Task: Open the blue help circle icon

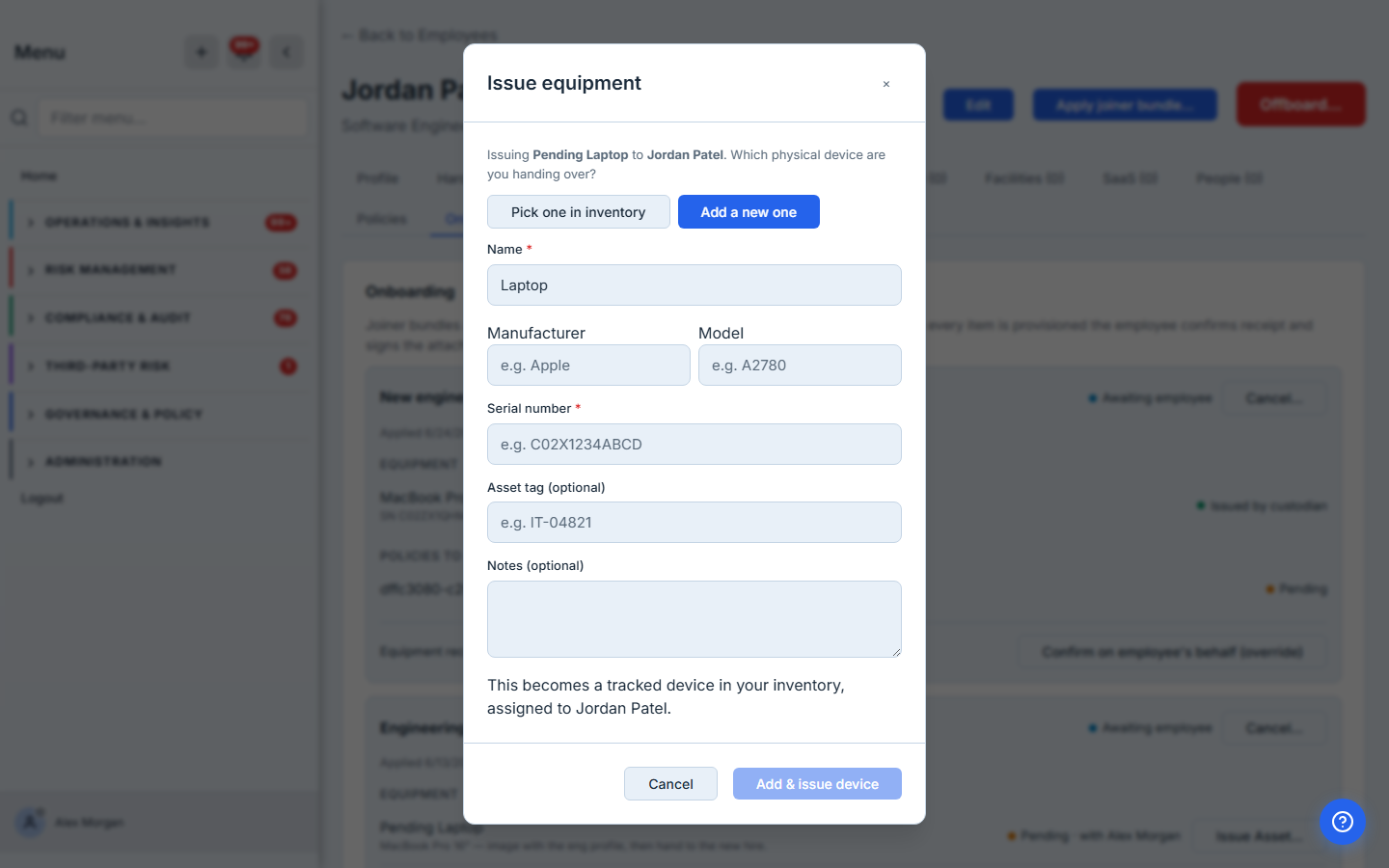Action: point(1343,822)
